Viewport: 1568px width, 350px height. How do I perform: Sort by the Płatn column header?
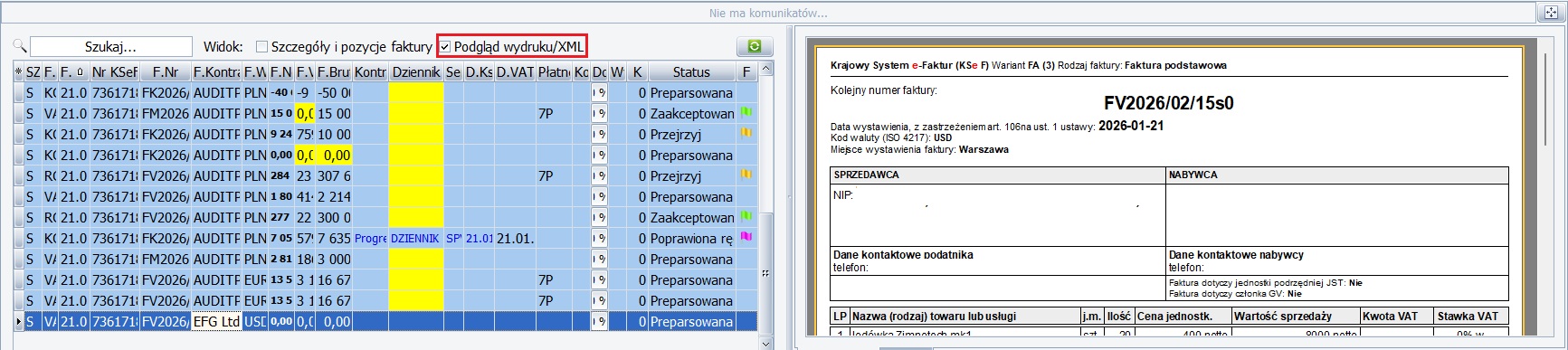(x=554, y=71)
